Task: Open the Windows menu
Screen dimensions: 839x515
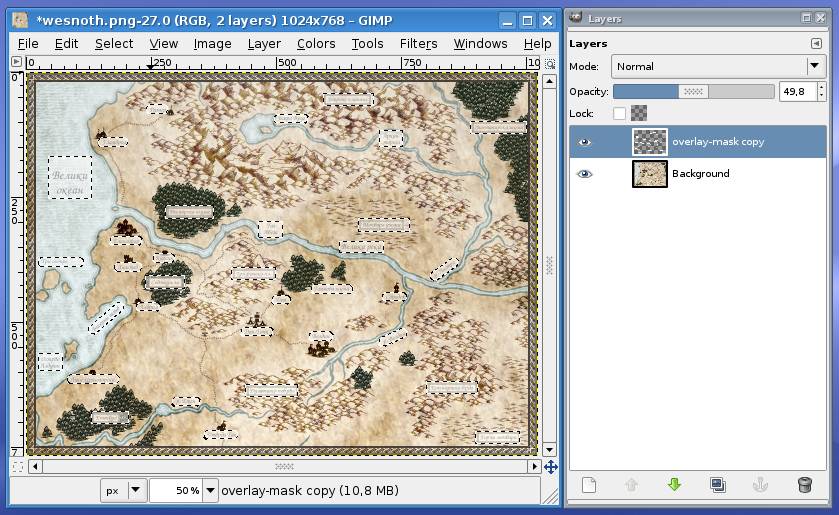Action: tap(480, 43)
